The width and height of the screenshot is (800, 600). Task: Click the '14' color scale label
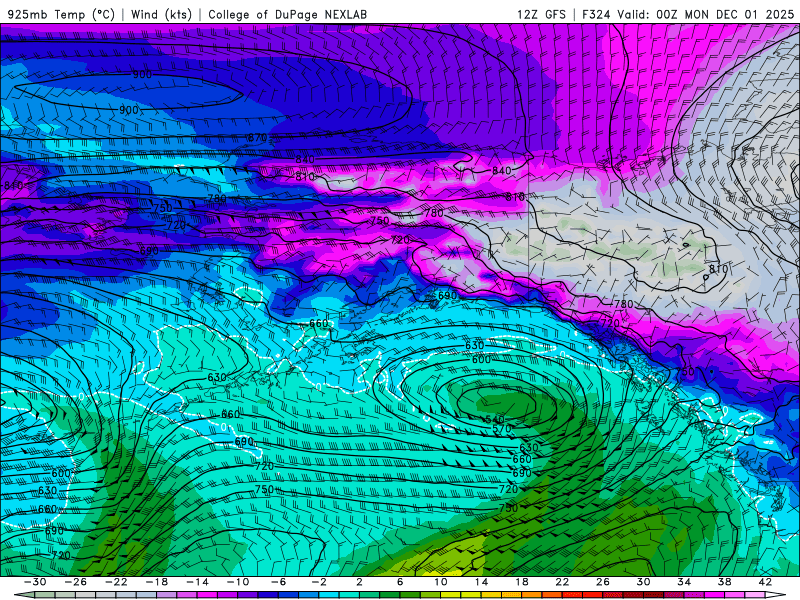[x=481, y=582]
